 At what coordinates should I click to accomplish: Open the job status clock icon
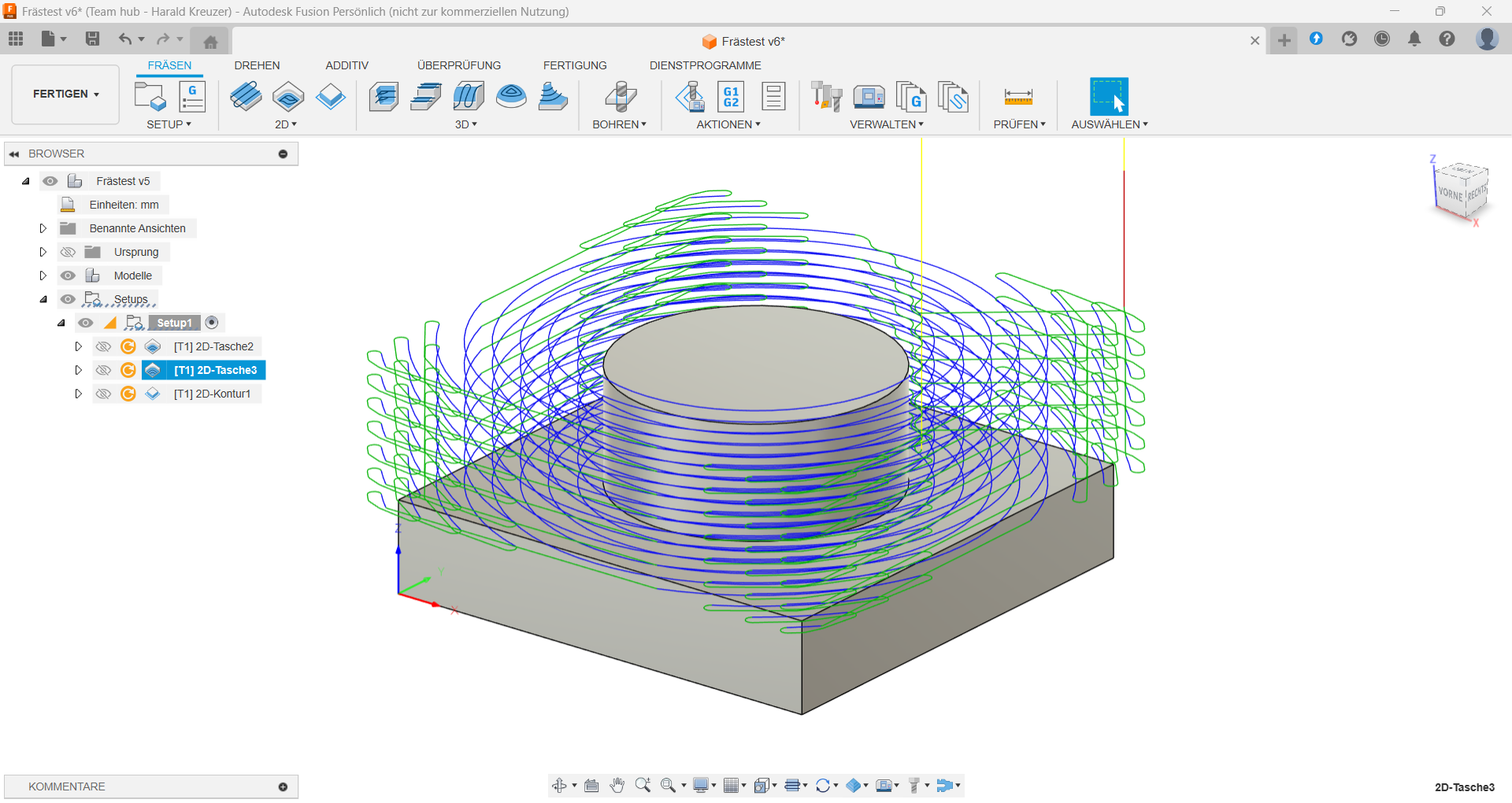[x=1382, y=39]
